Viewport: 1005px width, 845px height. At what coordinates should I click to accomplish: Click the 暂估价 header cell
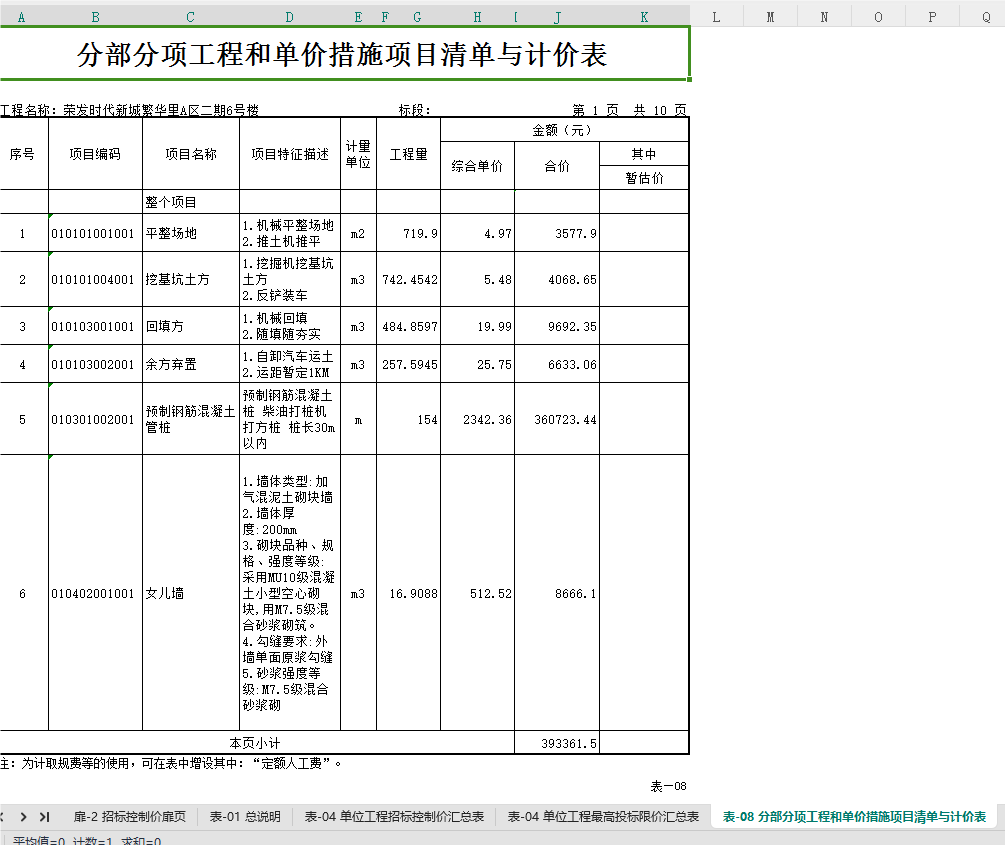pyautogui.click(x=644, y=178)
